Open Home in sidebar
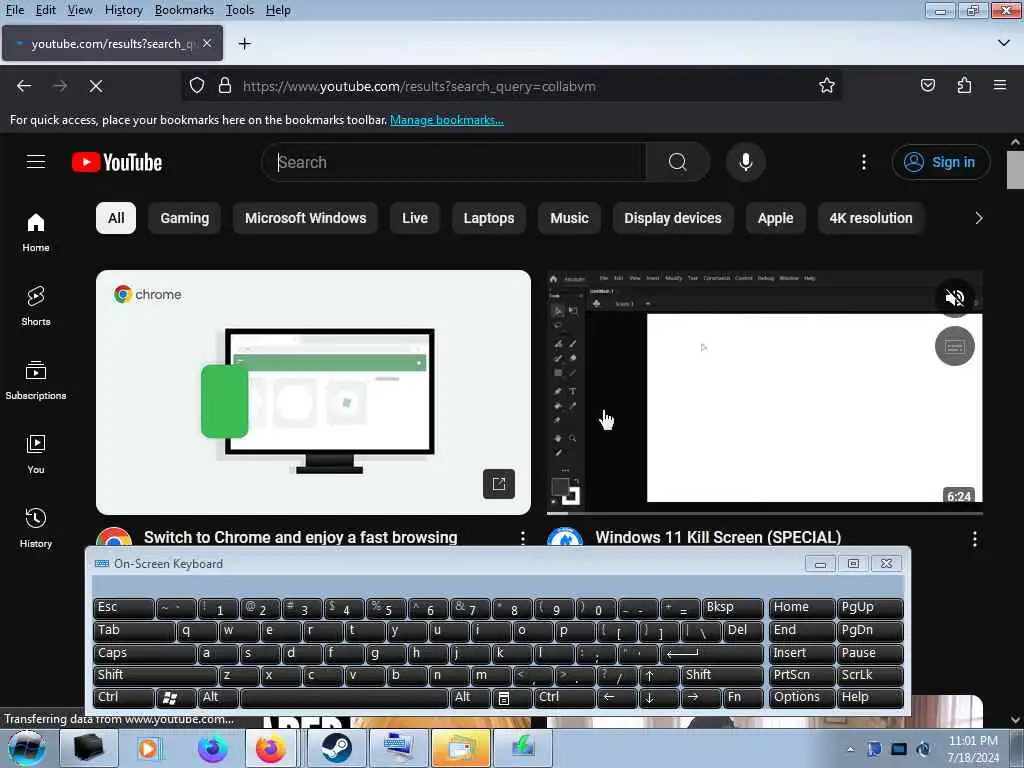 coord(36,232)
